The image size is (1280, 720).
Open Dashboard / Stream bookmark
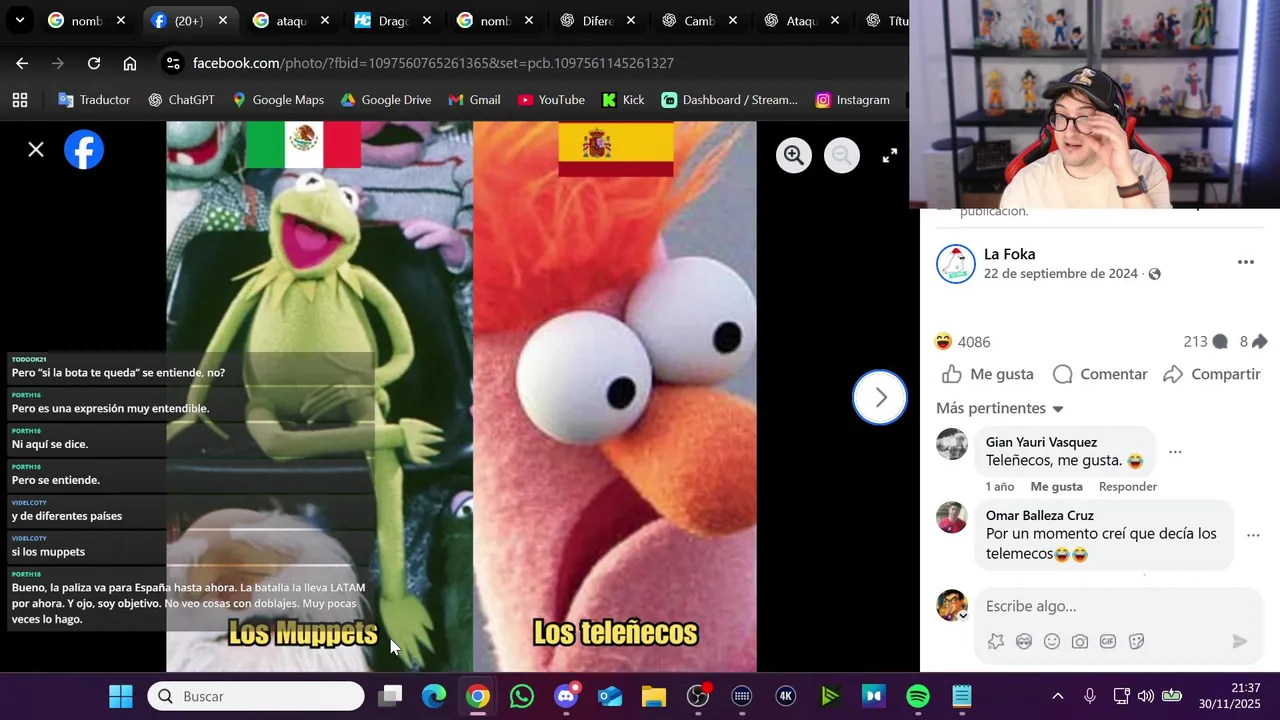tap(730, 100)
